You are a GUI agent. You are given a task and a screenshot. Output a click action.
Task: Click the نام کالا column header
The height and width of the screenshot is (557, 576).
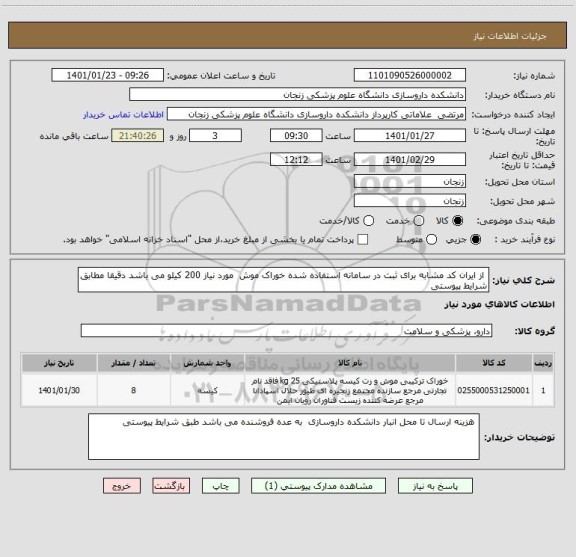click(x=350, y=363)
